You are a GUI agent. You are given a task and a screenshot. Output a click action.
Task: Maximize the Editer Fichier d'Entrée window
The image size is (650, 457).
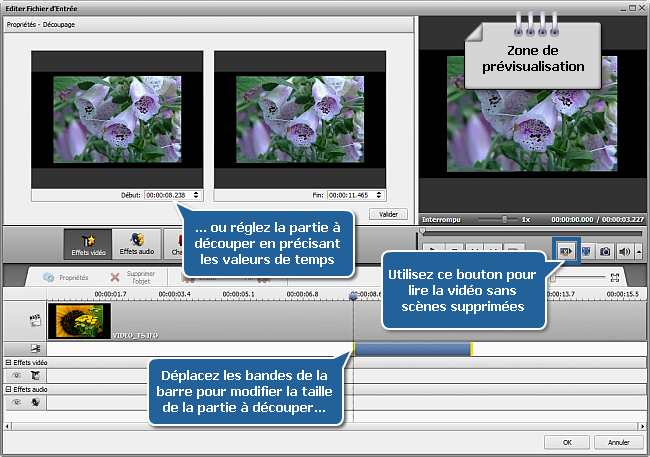tap(633, 8)
